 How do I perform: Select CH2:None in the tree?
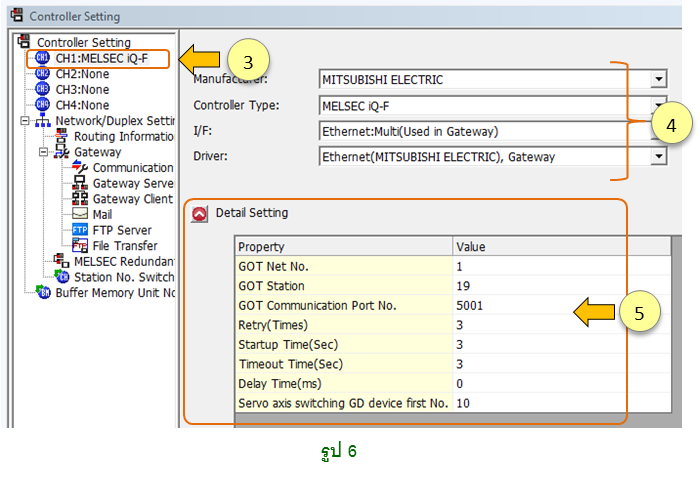82,74
